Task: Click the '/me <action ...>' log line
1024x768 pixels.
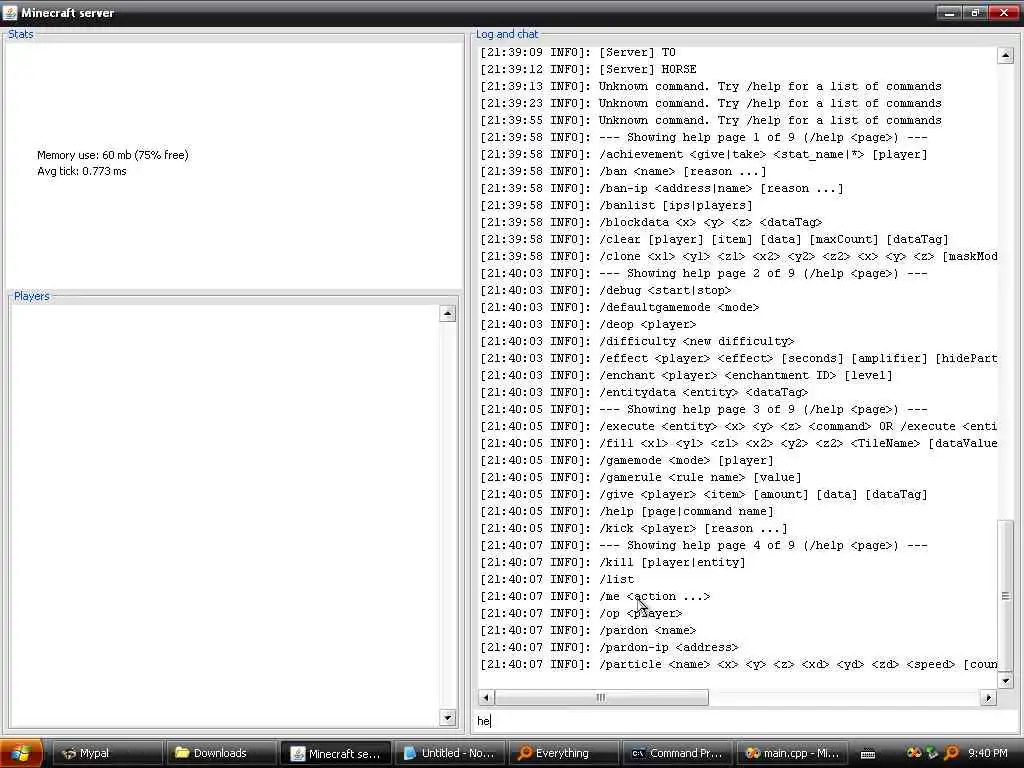Action: pyautogui.click(x=596, y=596)
